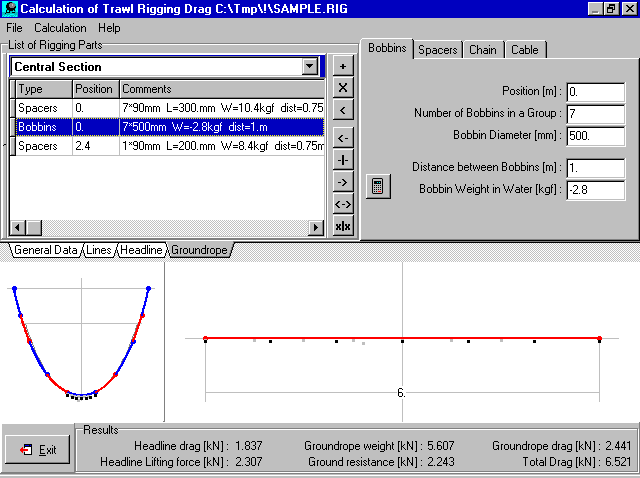This screenshot has width=640, height=478.
Task: Switch to the Cable tab
Action: click(525, 50)
